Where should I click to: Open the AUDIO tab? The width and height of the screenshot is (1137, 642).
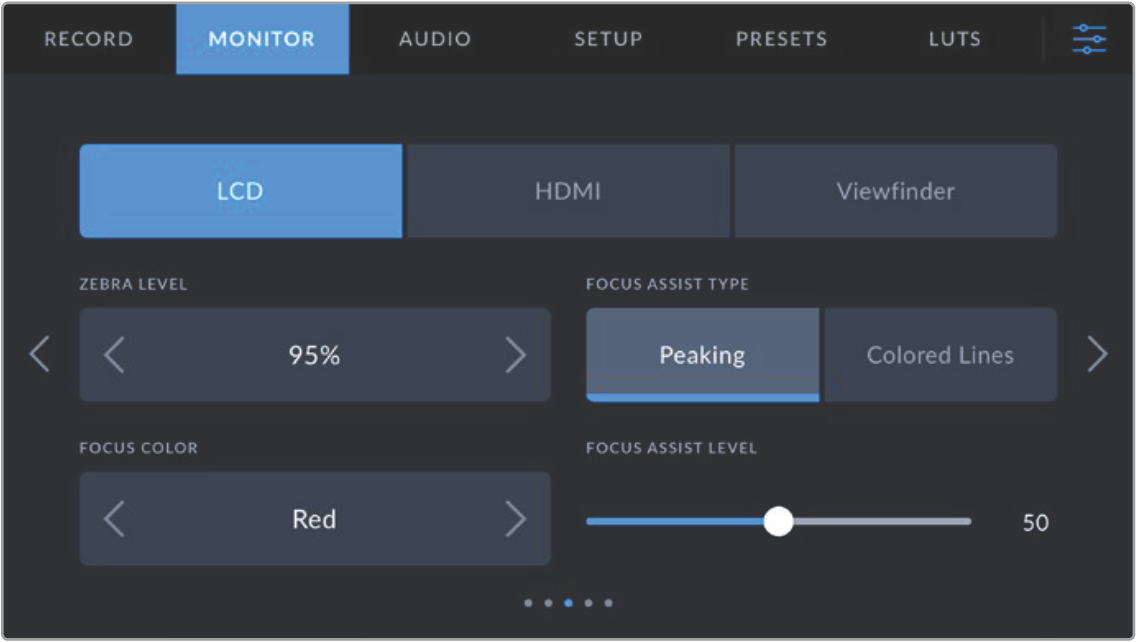tap(435, 39)
